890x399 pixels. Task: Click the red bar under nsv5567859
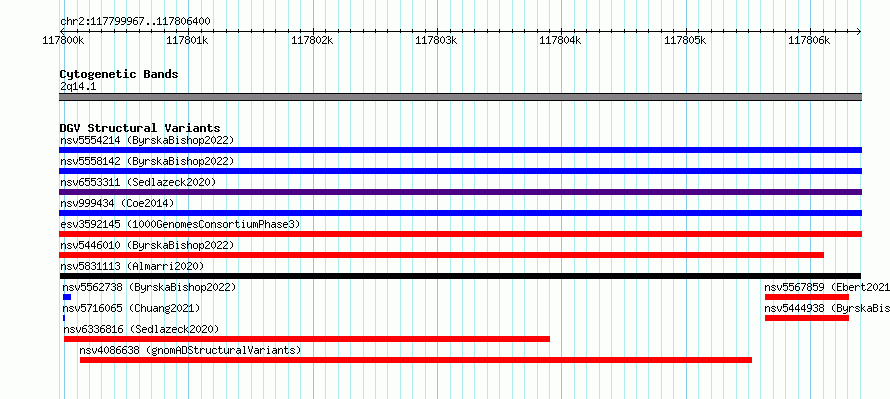pyautogui.click(x=807, y=297)
